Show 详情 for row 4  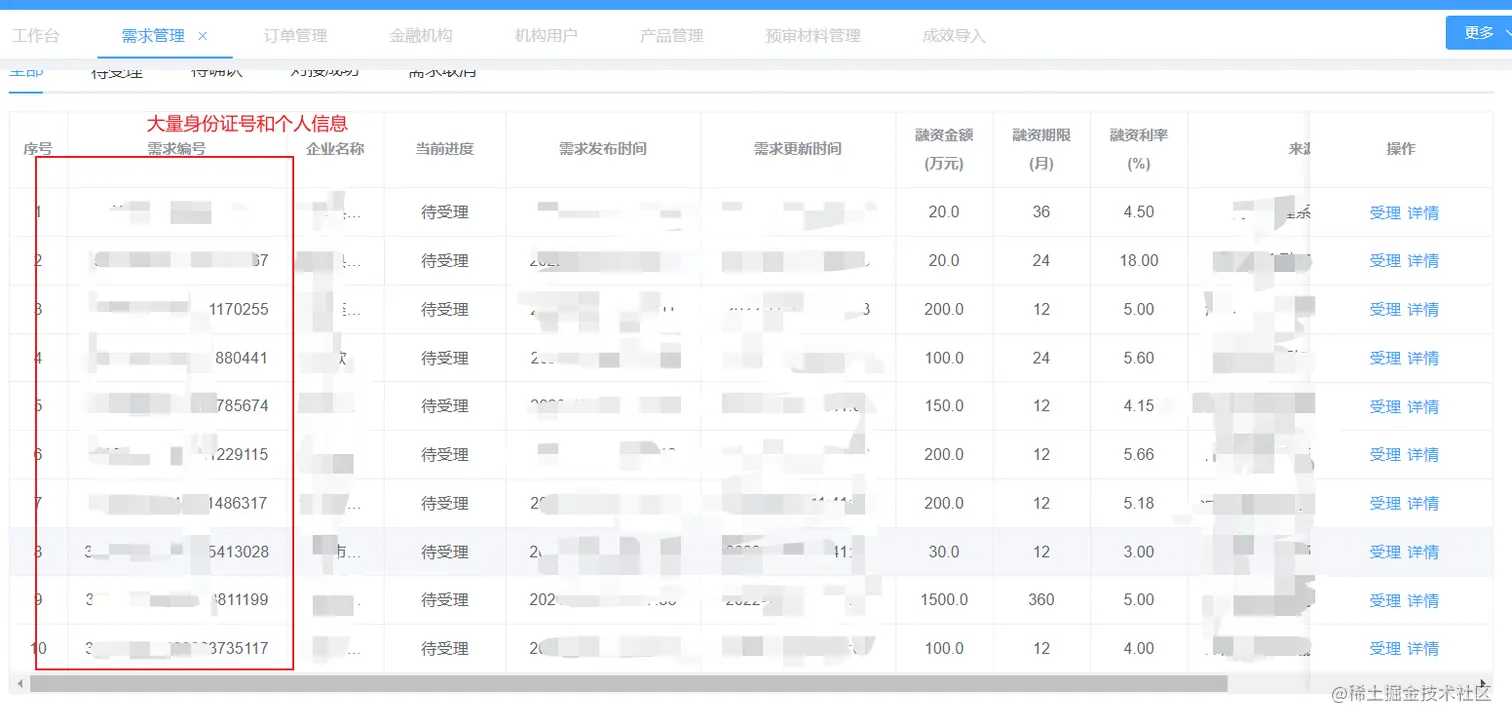pyautogui.click(x=1423, y=358)
